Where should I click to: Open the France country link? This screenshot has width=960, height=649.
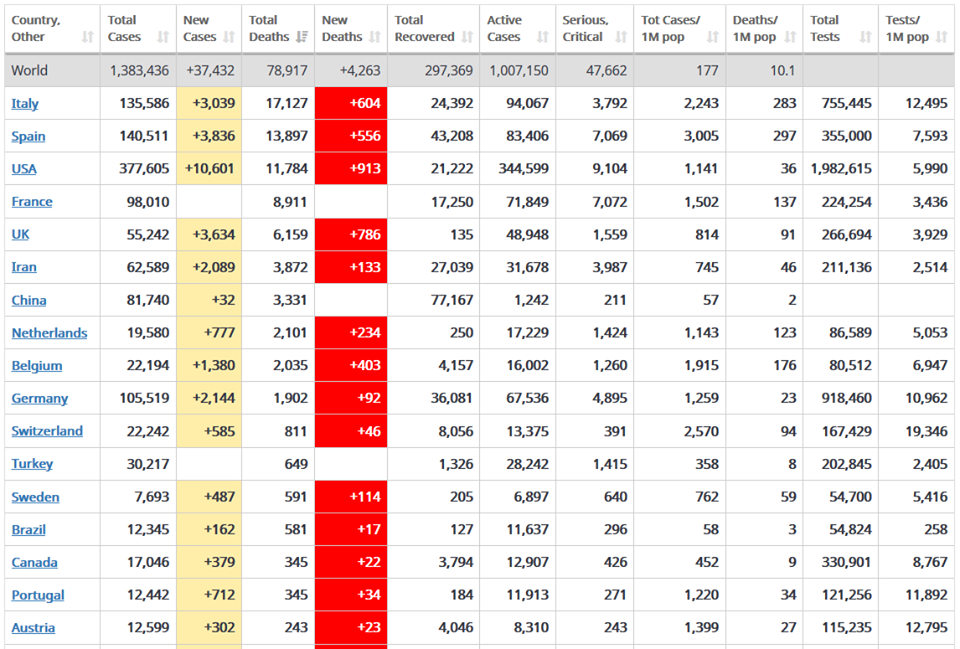tap(32, 202)
